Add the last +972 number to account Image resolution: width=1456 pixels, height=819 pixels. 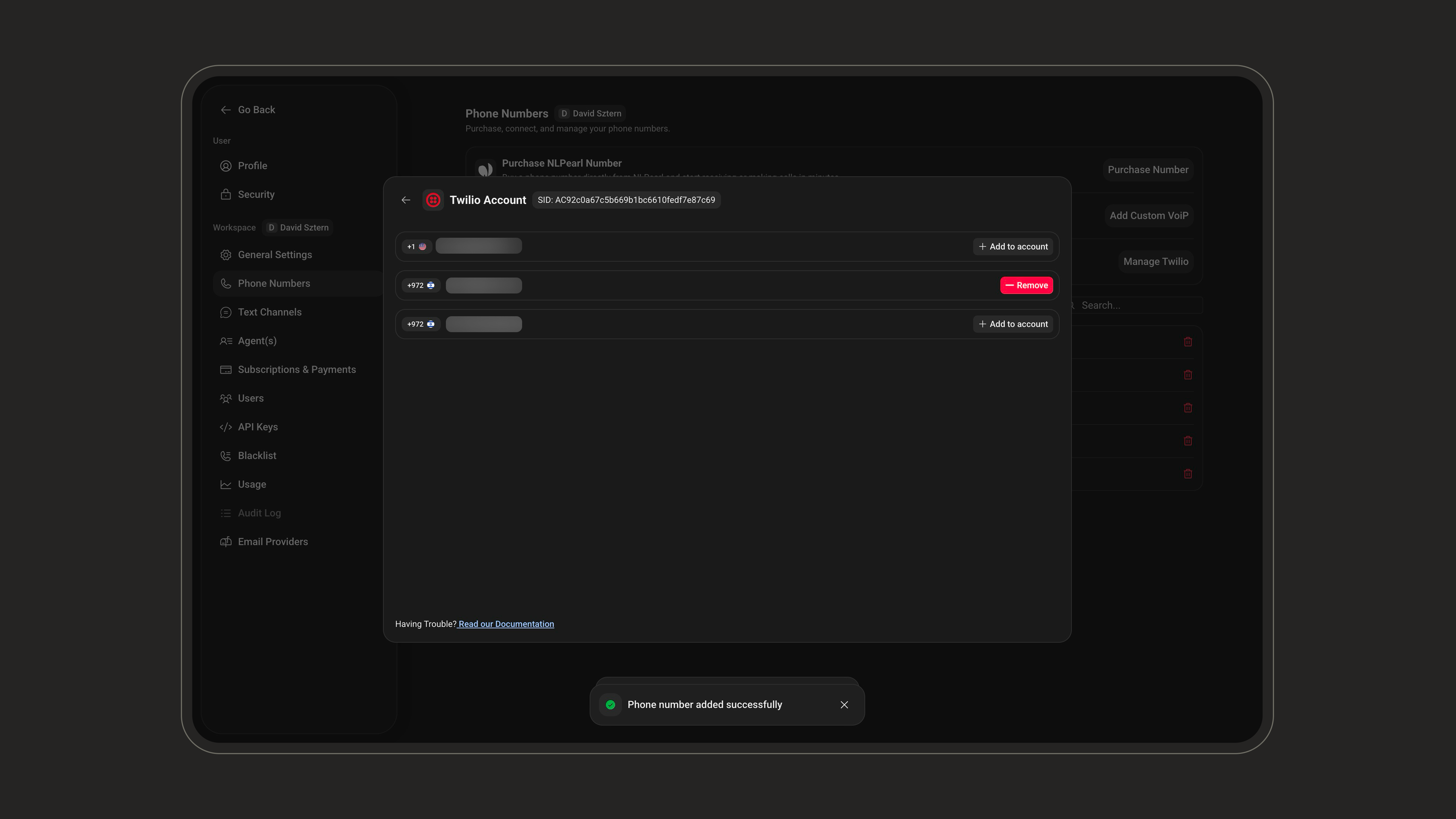(x=1013, y=324)
